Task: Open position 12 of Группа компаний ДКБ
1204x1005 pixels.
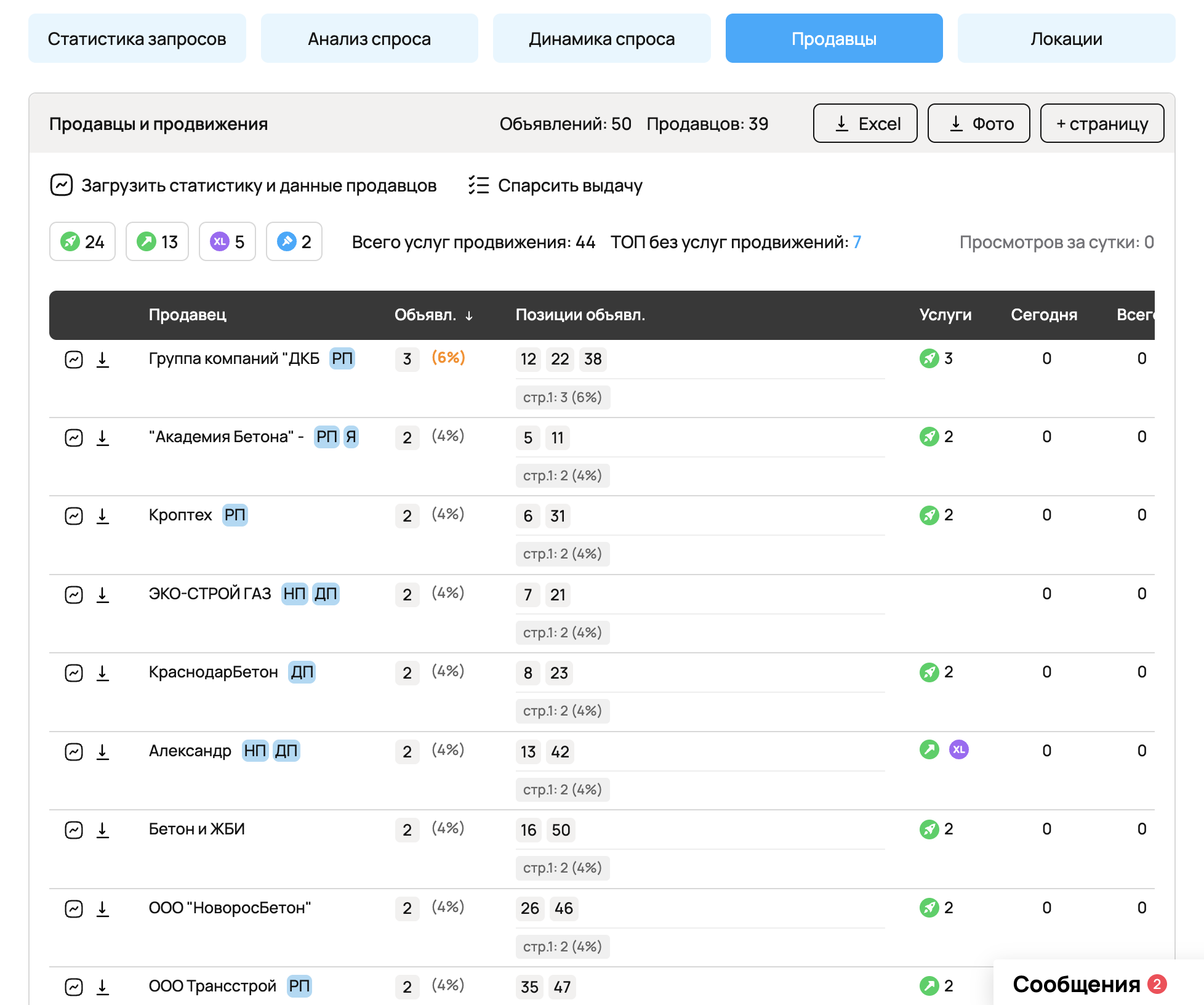Action: coord(528,359)
